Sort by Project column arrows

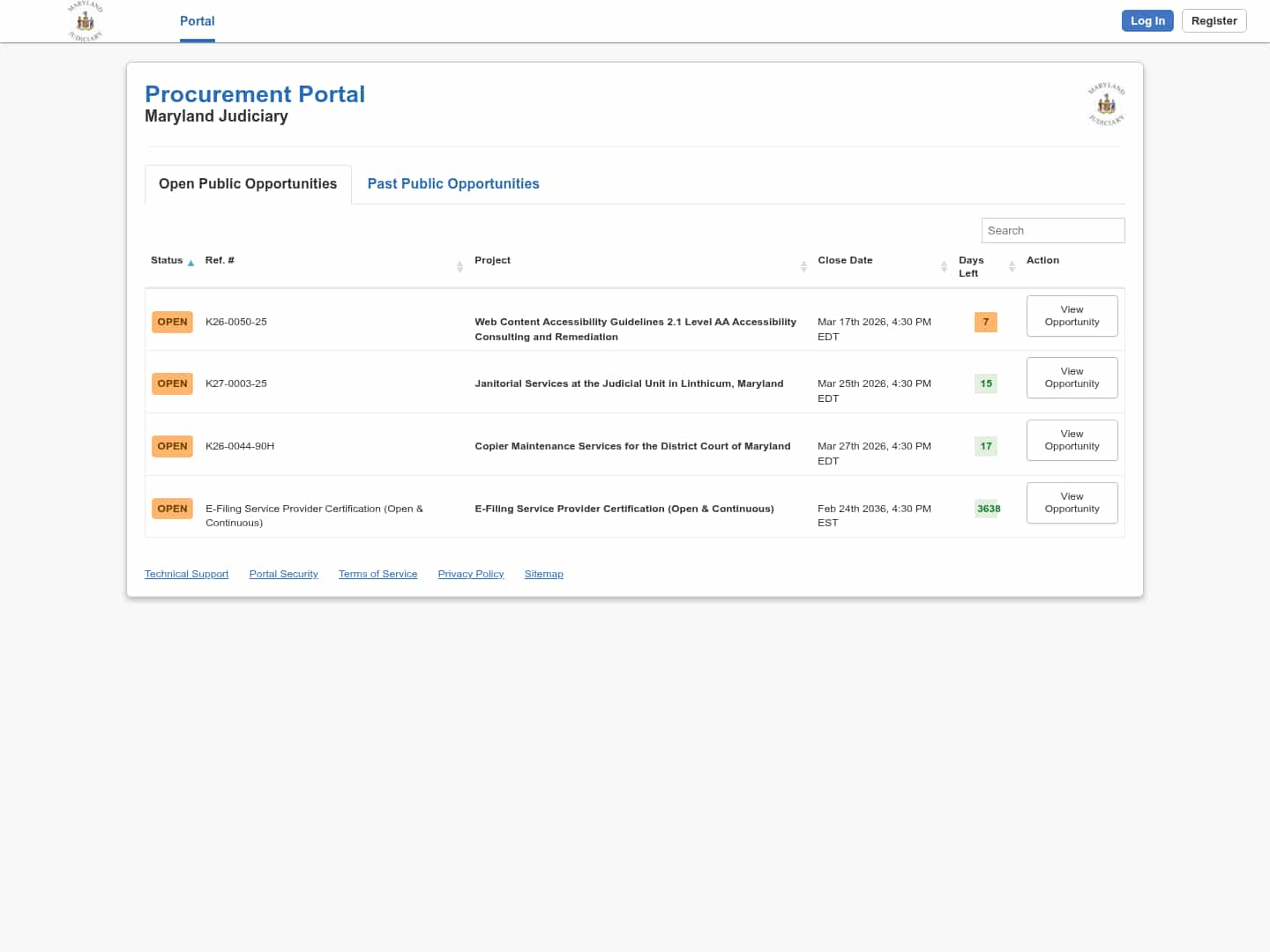pyautogui.click(x=803, y=266)
